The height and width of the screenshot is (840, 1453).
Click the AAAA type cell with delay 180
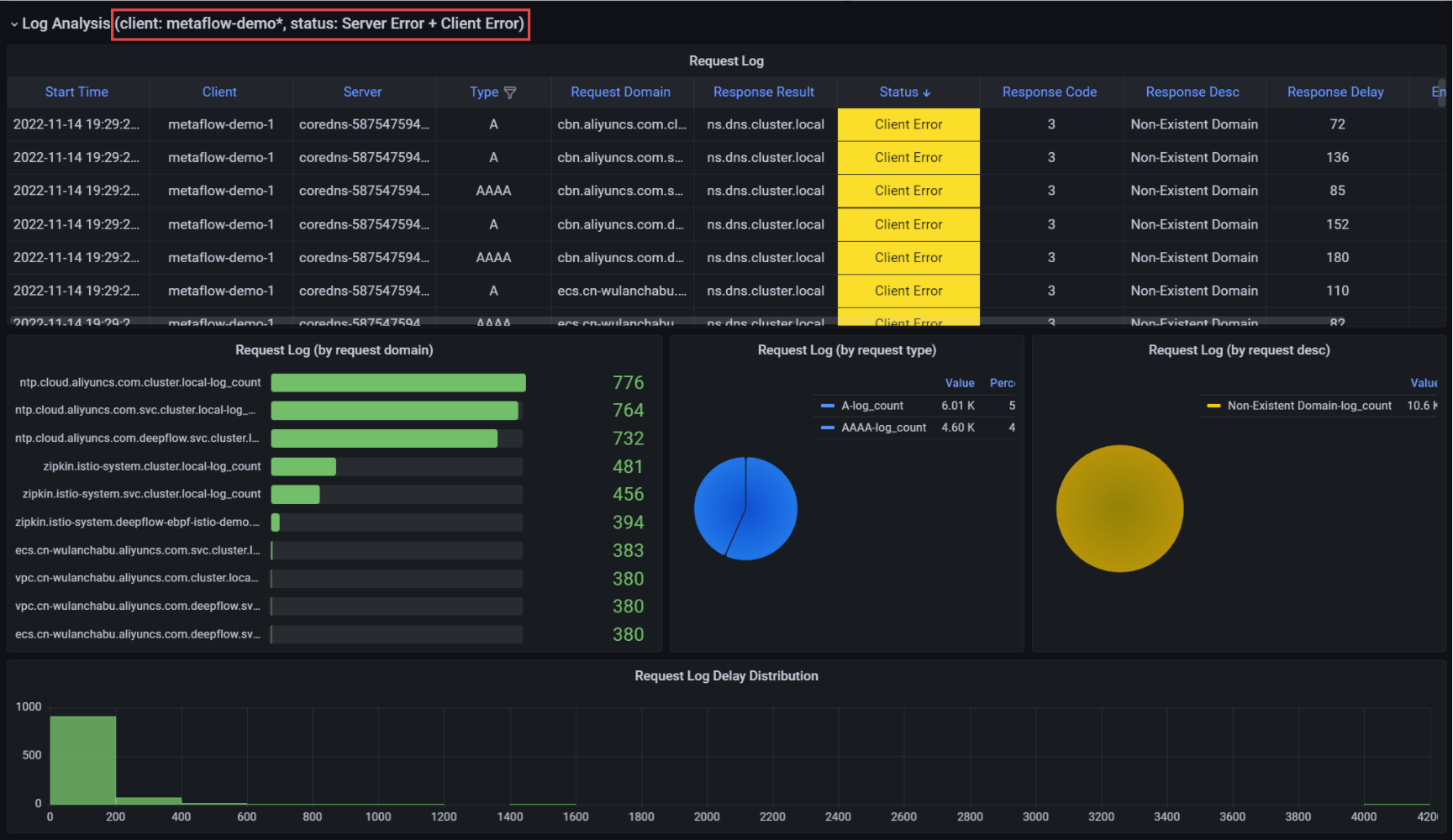493,258
